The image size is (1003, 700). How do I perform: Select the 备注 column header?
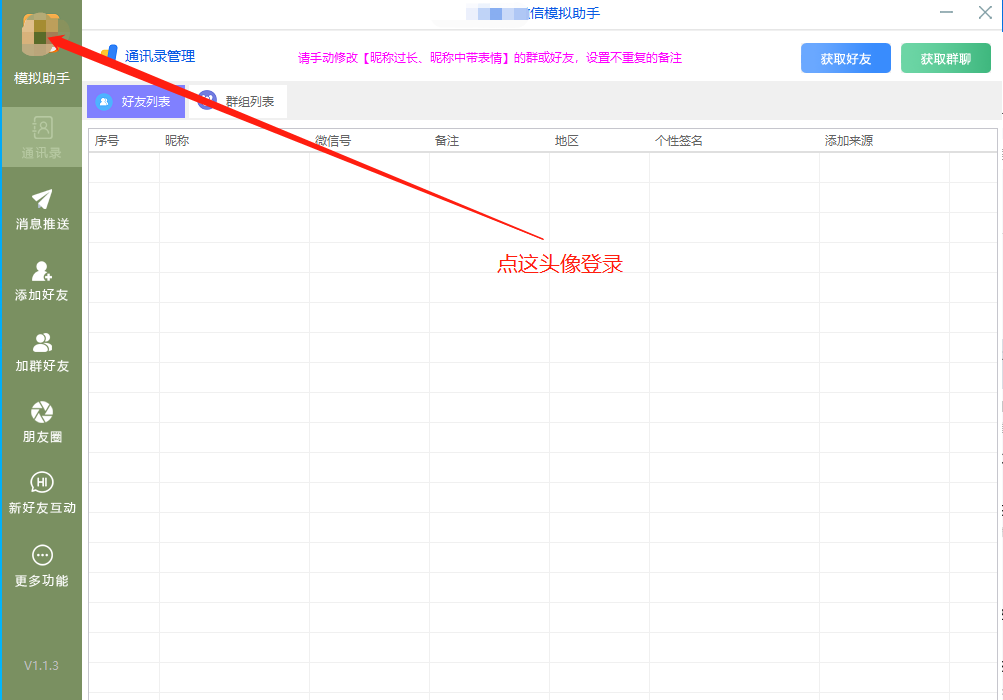coord(447,141)
